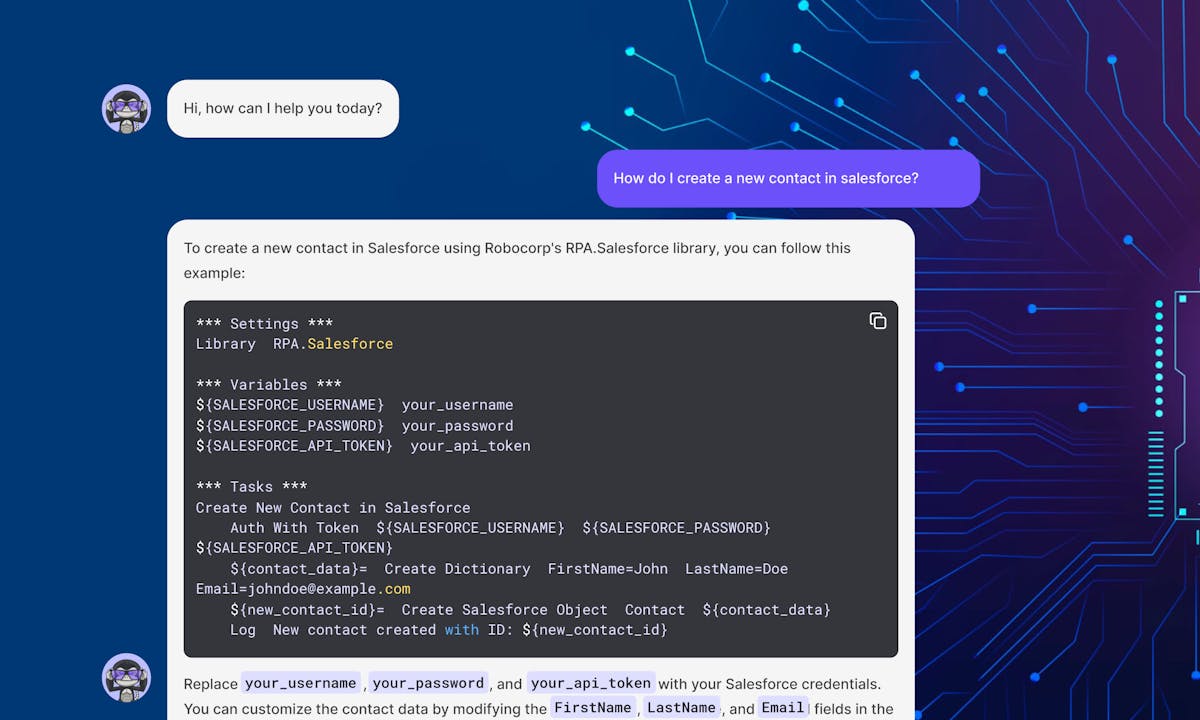The width and height of the screenshot is (1200, 720).
Task: Click the inline 'your_password' code tag
Action: point(428,683)
